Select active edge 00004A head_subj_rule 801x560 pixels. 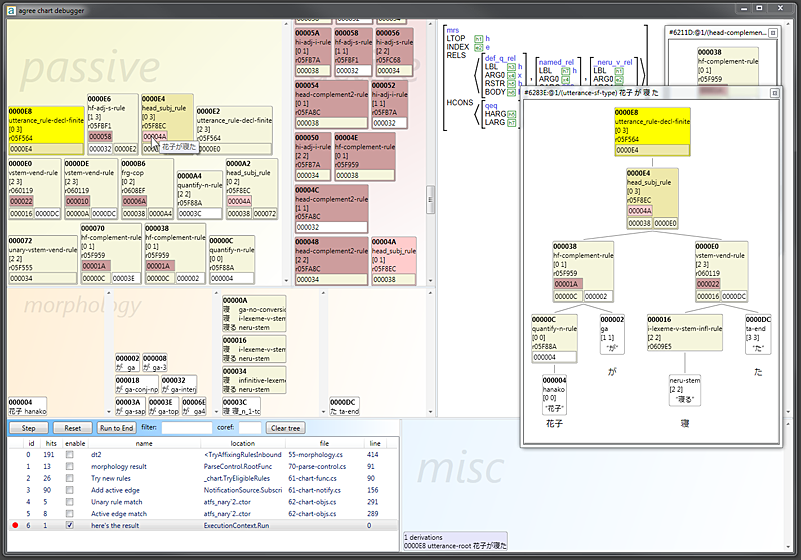tap(393, 261)
